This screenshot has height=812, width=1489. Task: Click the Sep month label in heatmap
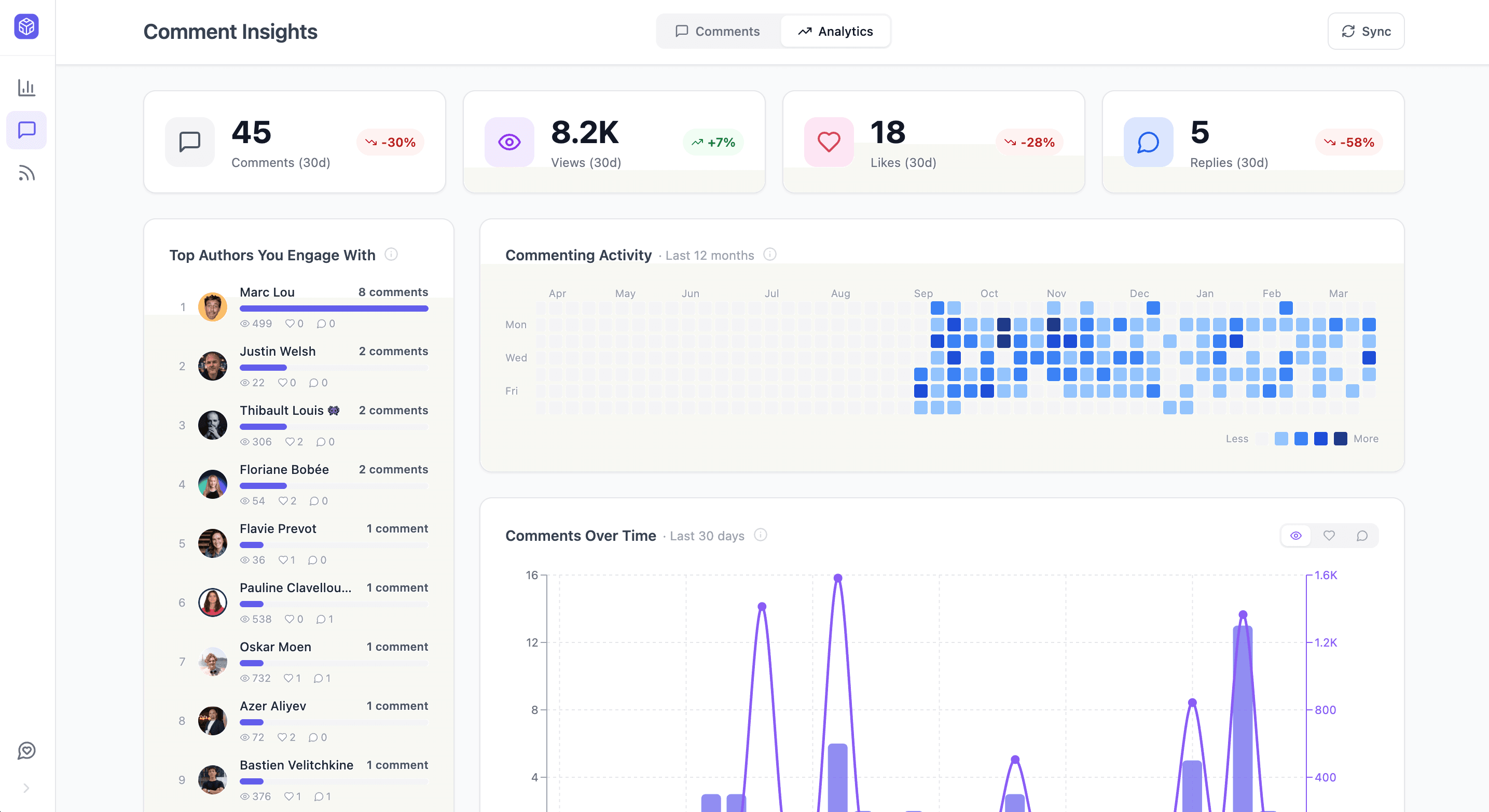tap(923, 293)
